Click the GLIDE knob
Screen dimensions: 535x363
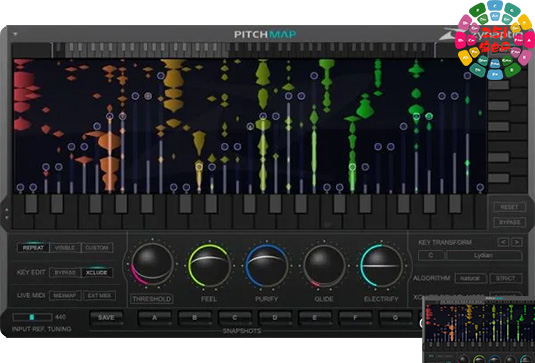[324, 265]
